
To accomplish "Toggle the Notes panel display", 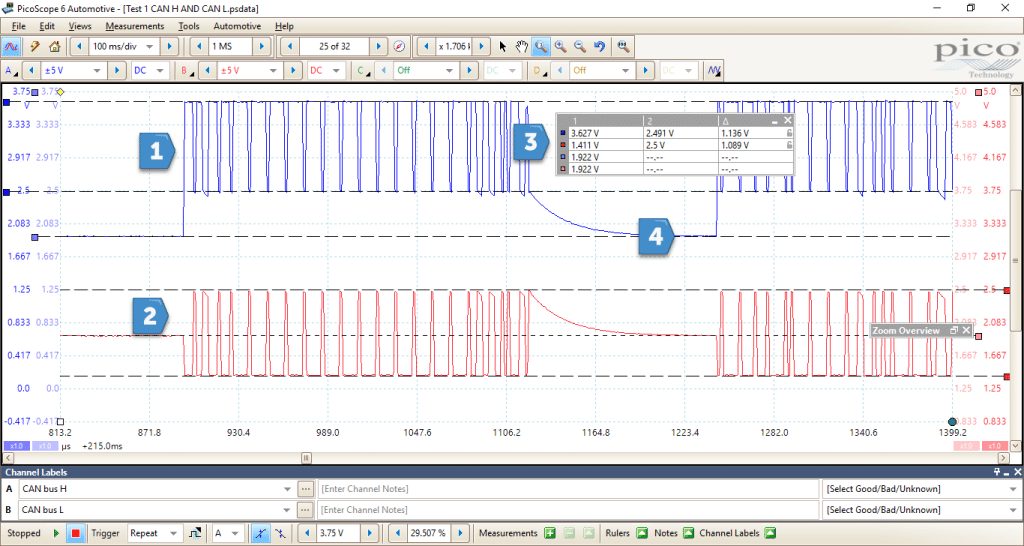I will click(688, 533).
